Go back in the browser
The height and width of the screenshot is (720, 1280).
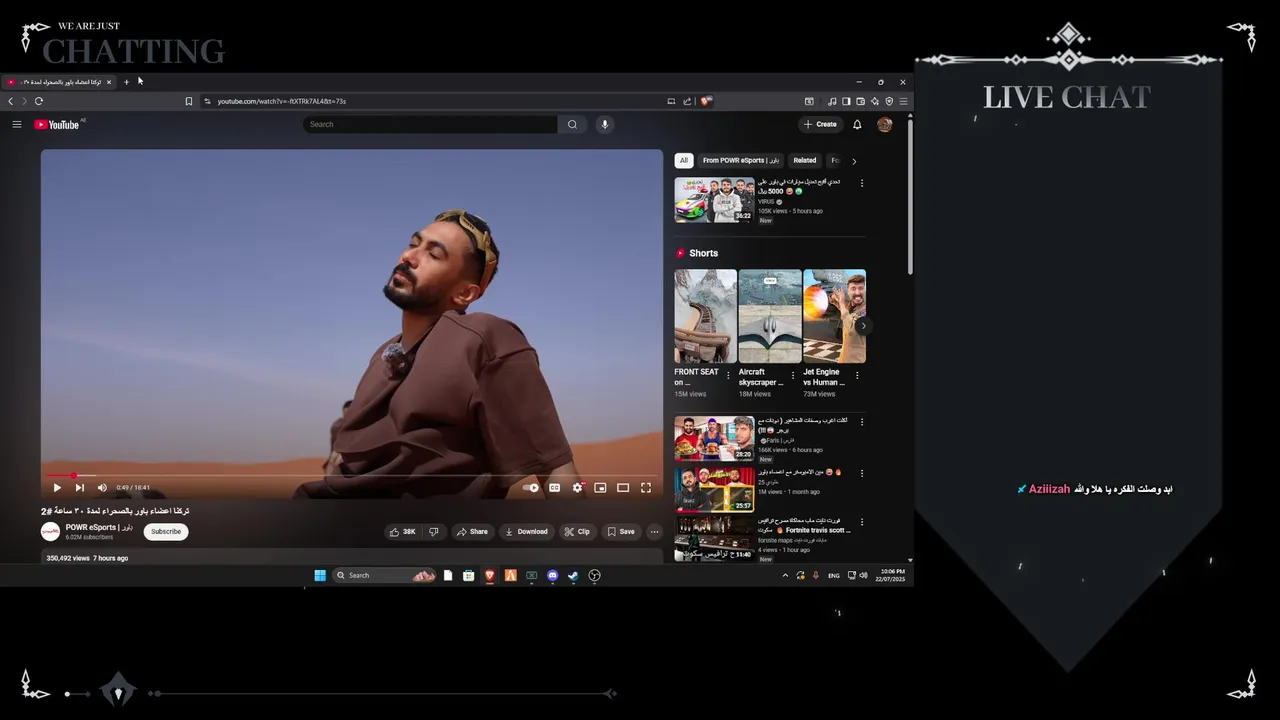[11, 101]
